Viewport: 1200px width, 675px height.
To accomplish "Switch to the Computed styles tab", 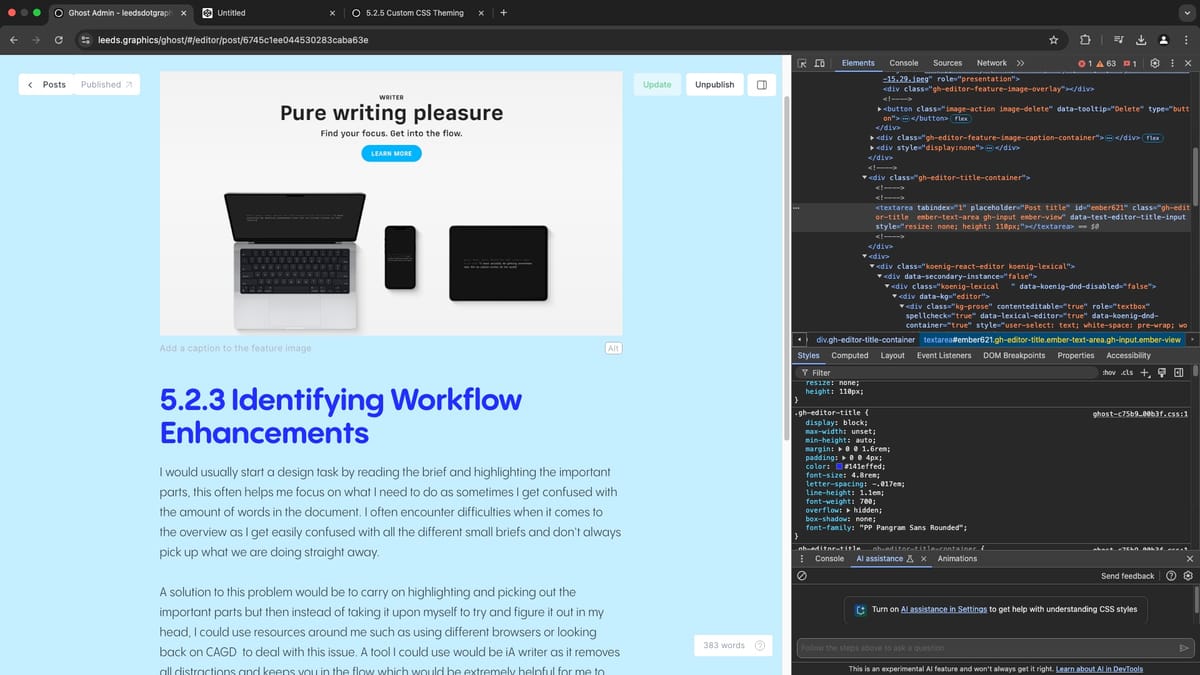I will pos(849,355).
